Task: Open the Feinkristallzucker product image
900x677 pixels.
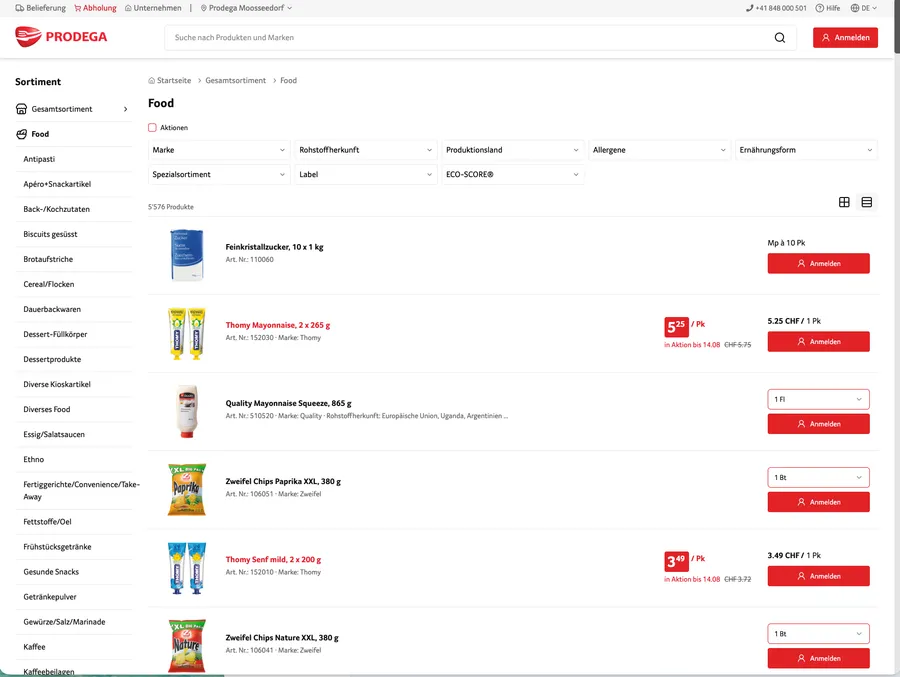Action: tap(187, 255)
